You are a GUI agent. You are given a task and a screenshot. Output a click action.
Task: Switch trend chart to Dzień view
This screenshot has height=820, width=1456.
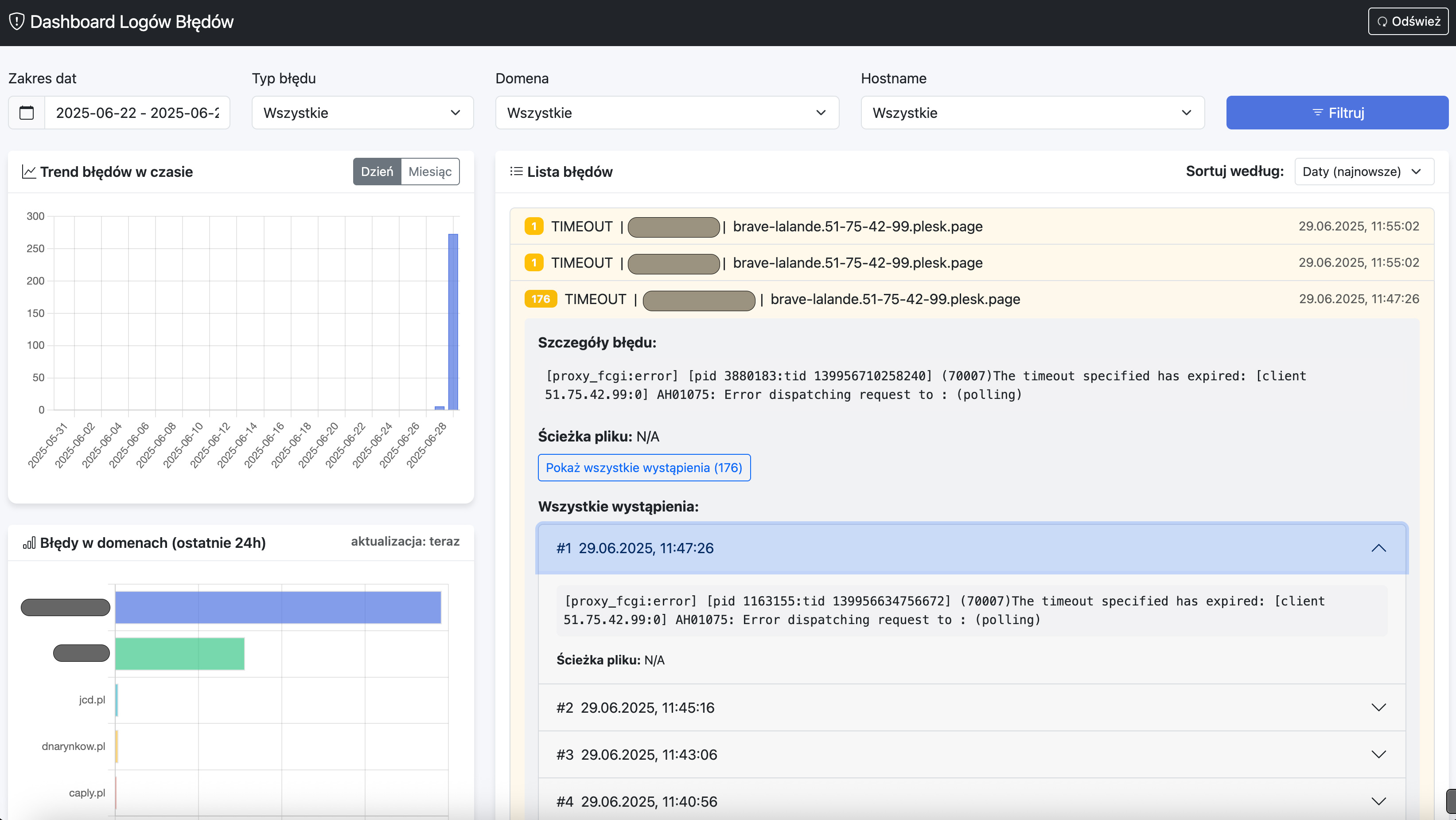point(377,172)
